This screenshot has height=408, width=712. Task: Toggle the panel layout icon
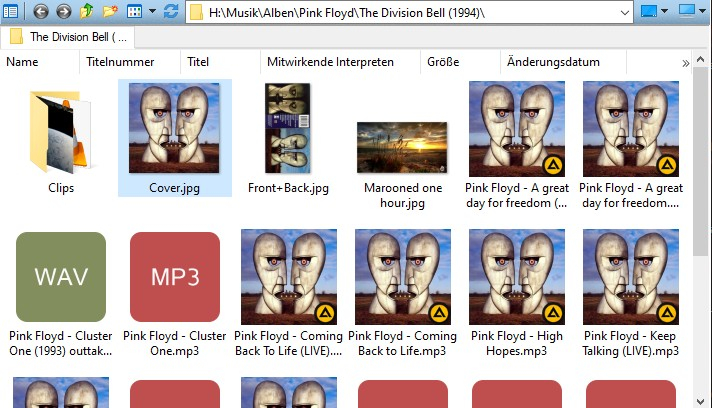pyautogui.click(x=10, y=11)
